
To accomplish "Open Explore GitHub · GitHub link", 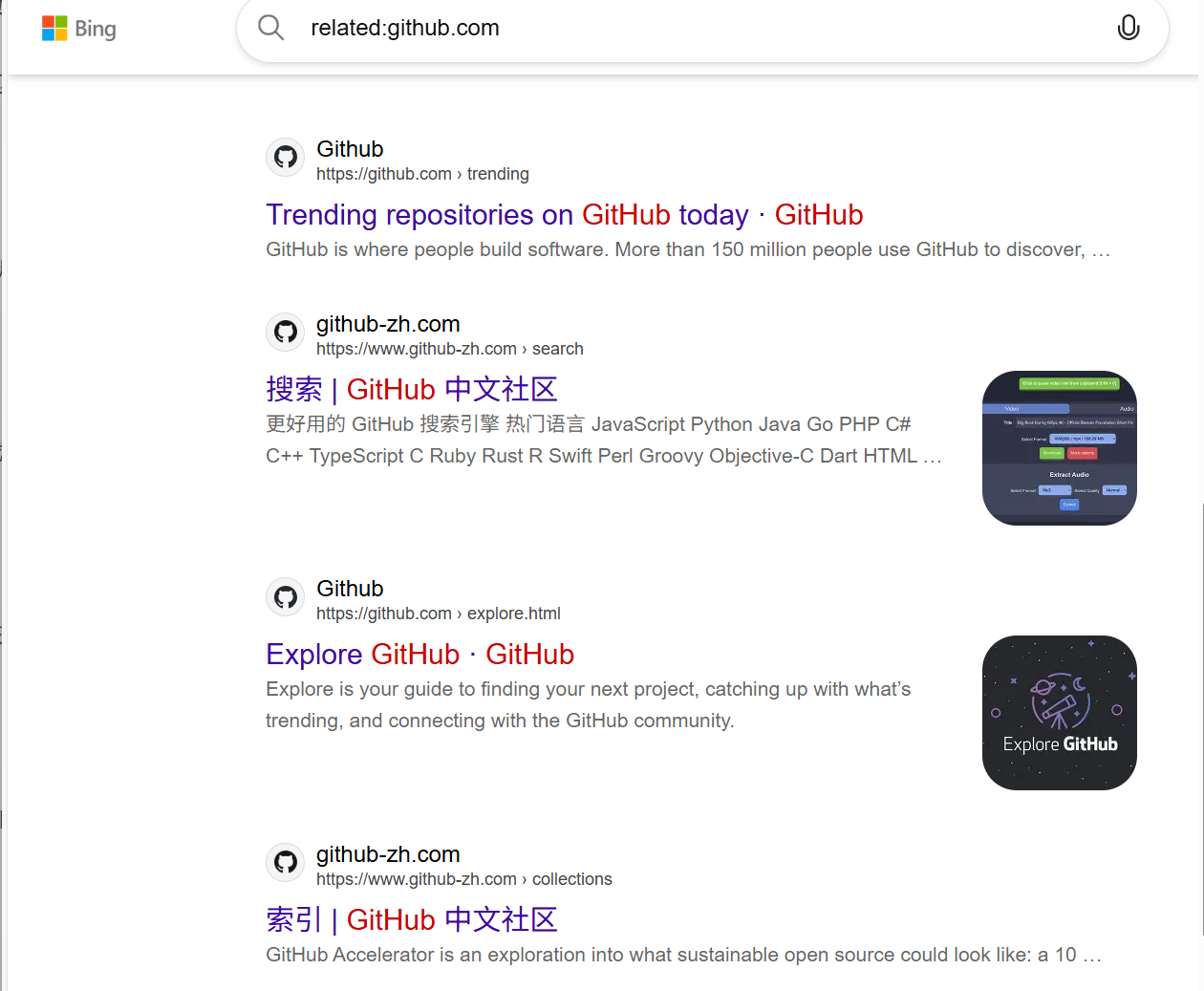I will point(419,655).
